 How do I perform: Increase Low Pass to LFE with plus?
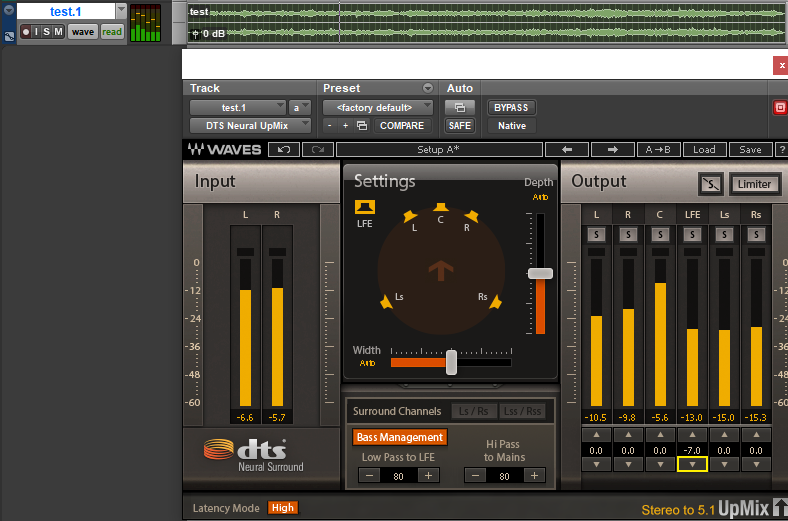[428, 475]
